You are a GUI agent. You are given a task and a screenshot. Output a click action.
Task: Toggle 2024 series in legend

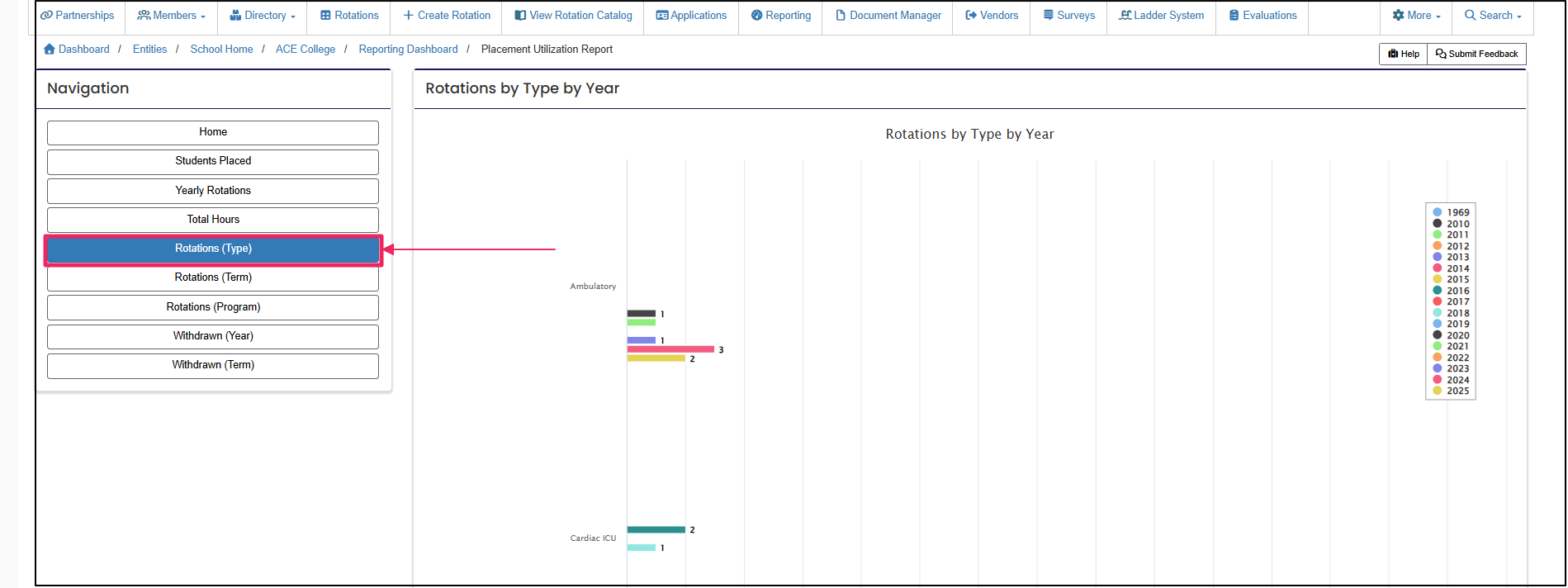pyautogui.click(x=1451, y=380)
